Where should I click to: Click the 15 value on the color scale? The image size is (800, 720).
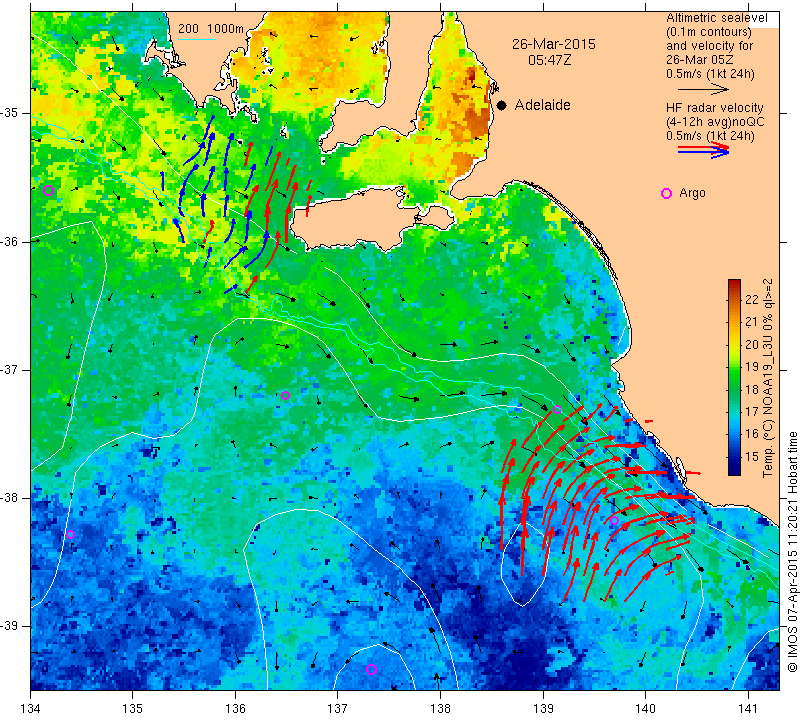tap(752, 456)
